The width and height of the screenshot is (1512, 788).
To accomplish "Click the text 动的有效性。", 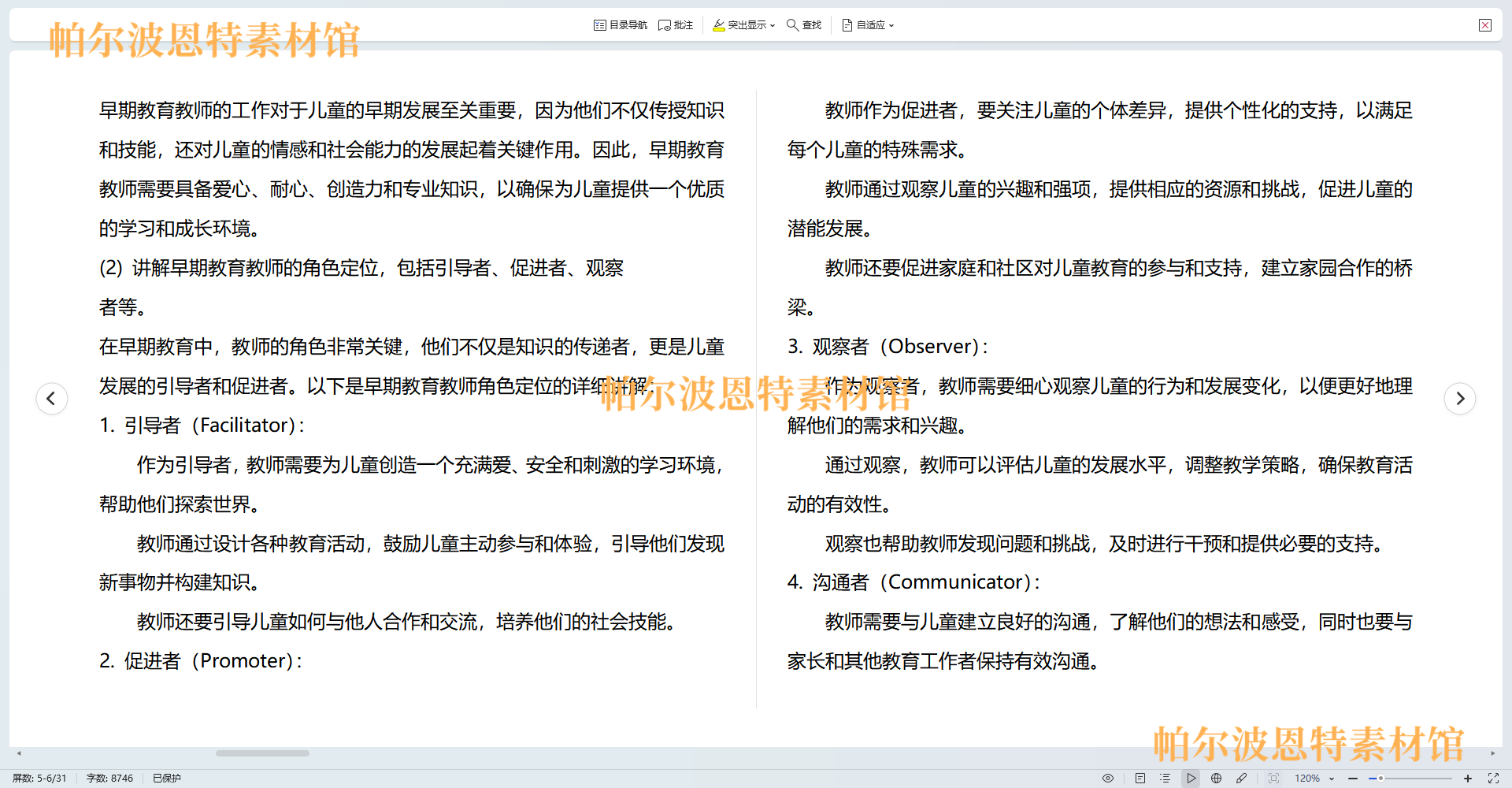I will 839,504.
